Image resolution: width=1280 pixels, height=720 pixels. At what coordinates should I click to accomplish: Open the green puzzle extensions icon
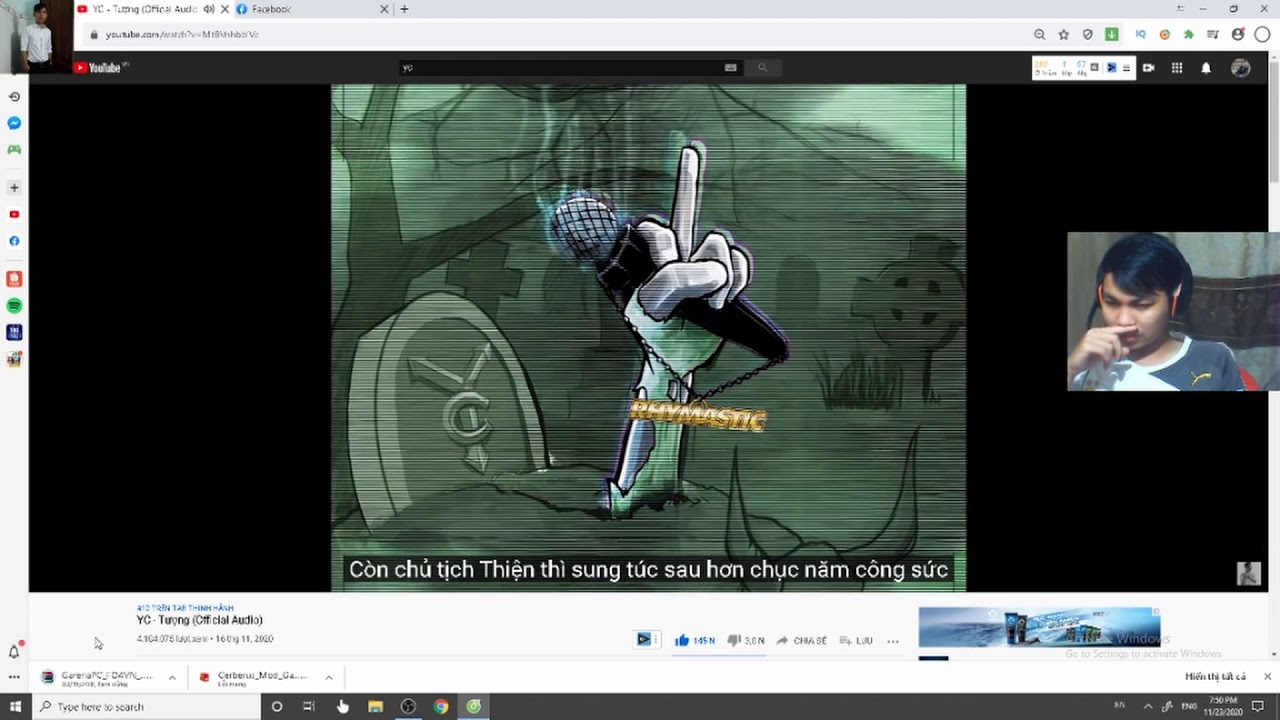click(x=1189, y=34)
